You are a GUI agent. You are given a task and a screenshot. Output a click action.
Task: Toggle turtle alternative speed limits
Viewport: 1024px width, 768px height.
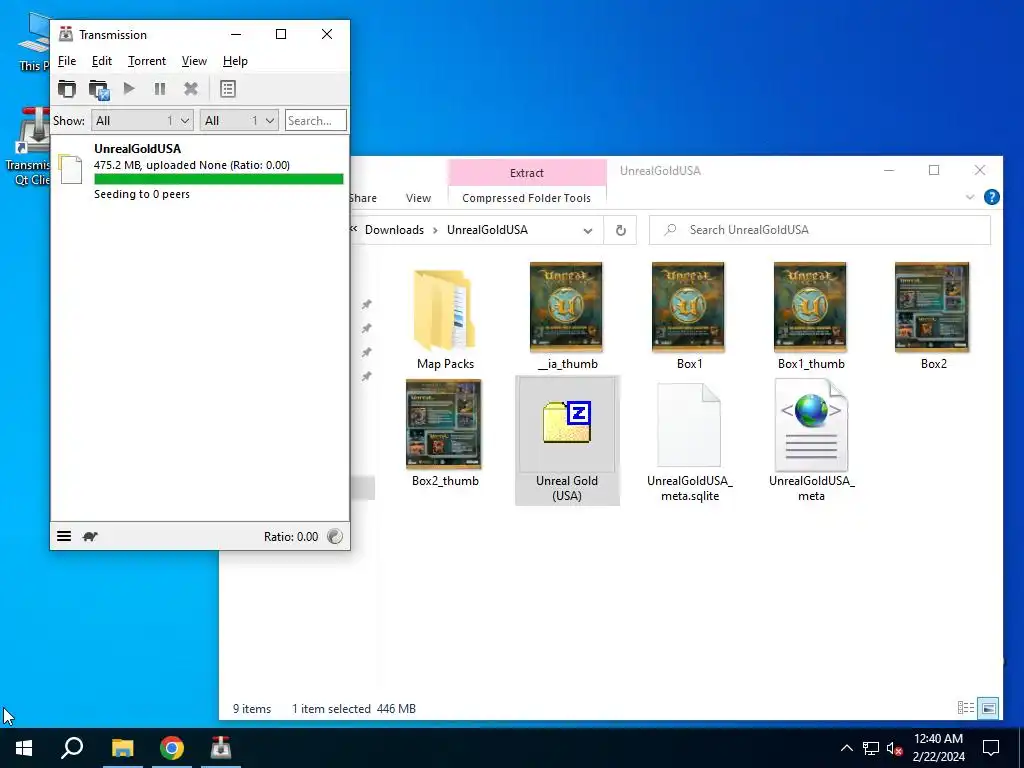pos(90,536)
